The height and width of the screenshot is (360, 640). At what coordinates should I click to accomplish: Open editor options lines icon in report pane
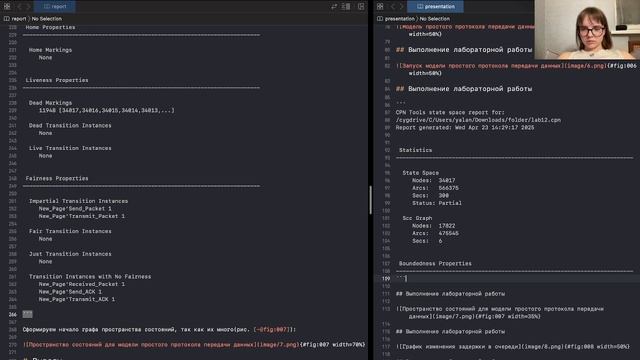click(x=346, y=6)
